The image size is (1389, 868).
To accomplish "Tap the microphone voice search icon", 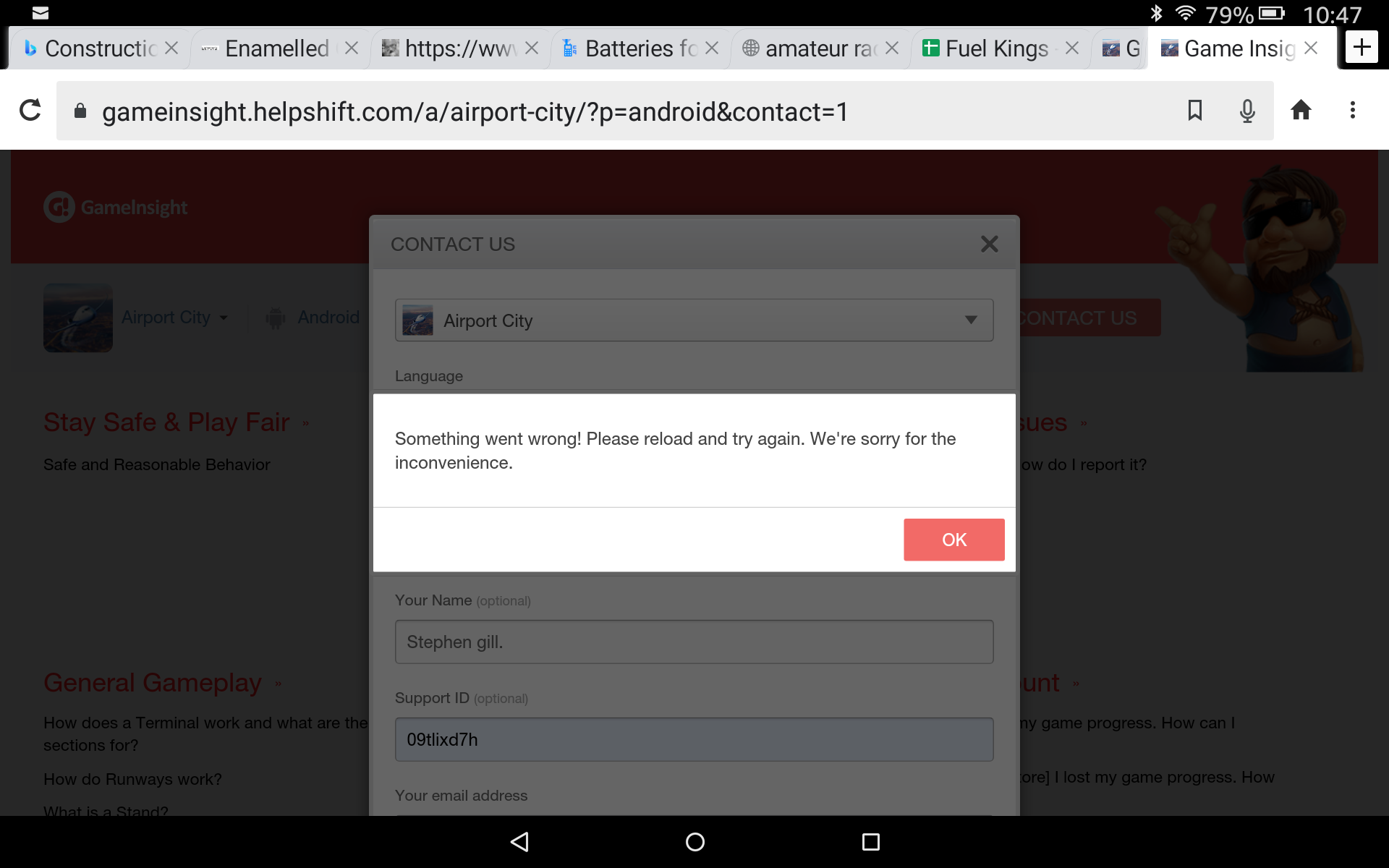I will [x=1247, y=111].
